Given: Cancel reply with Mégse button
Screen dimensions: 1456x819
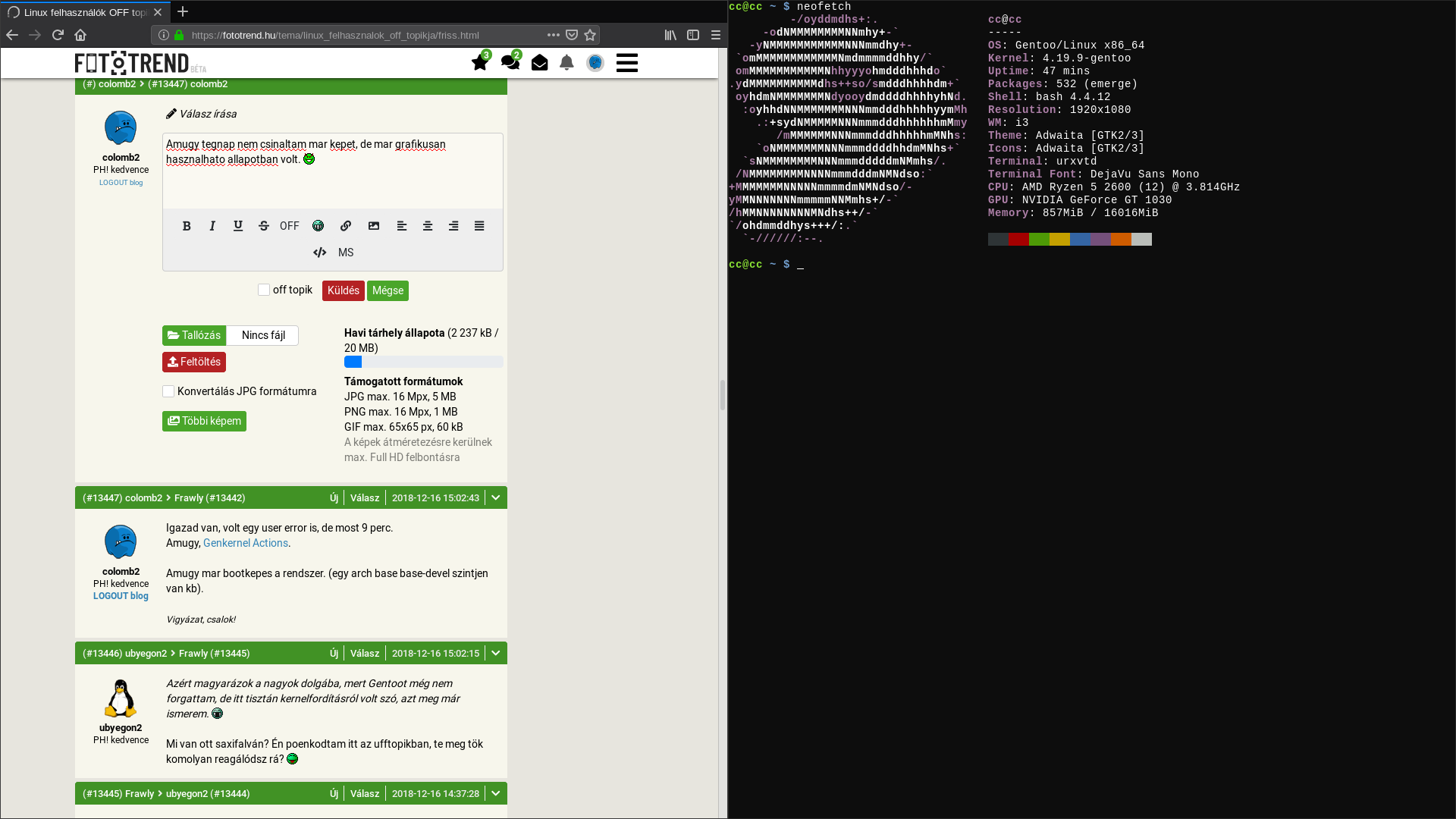Looking at the screenshot, I should coord(388,290).
